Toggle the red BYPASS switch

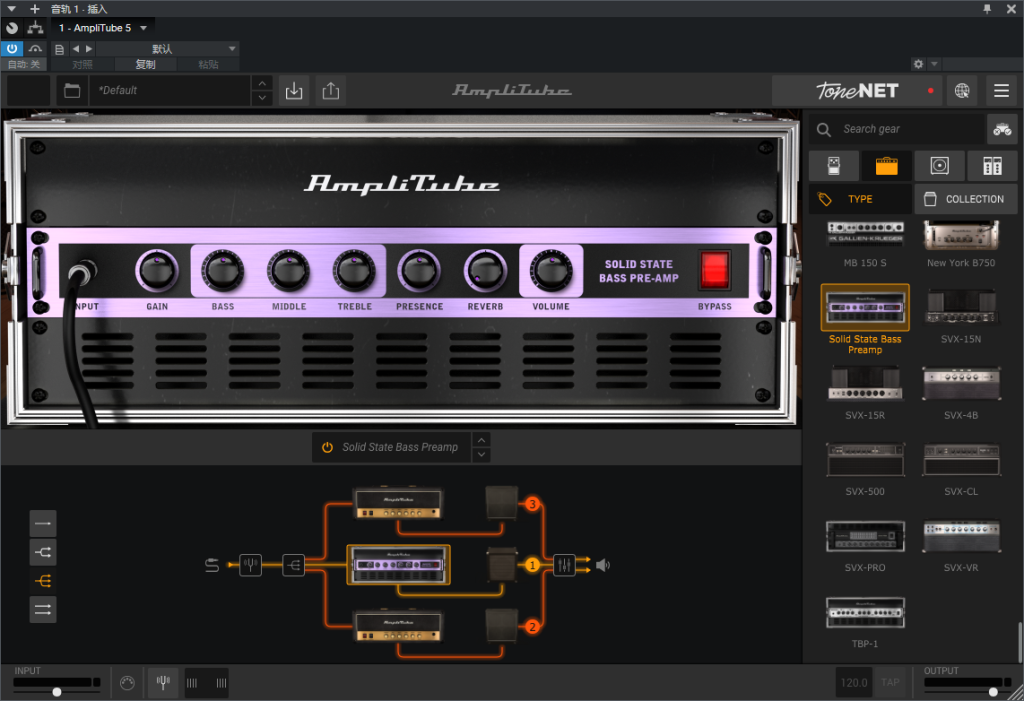pos(714,269)
